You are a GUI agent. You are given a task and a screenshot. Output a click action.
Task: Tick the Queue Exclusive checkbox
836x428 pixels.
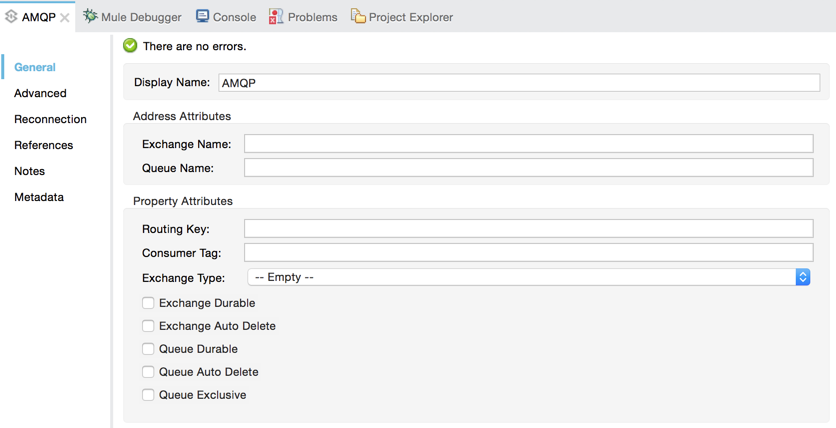pyautogui.click(x=148, y=395)
